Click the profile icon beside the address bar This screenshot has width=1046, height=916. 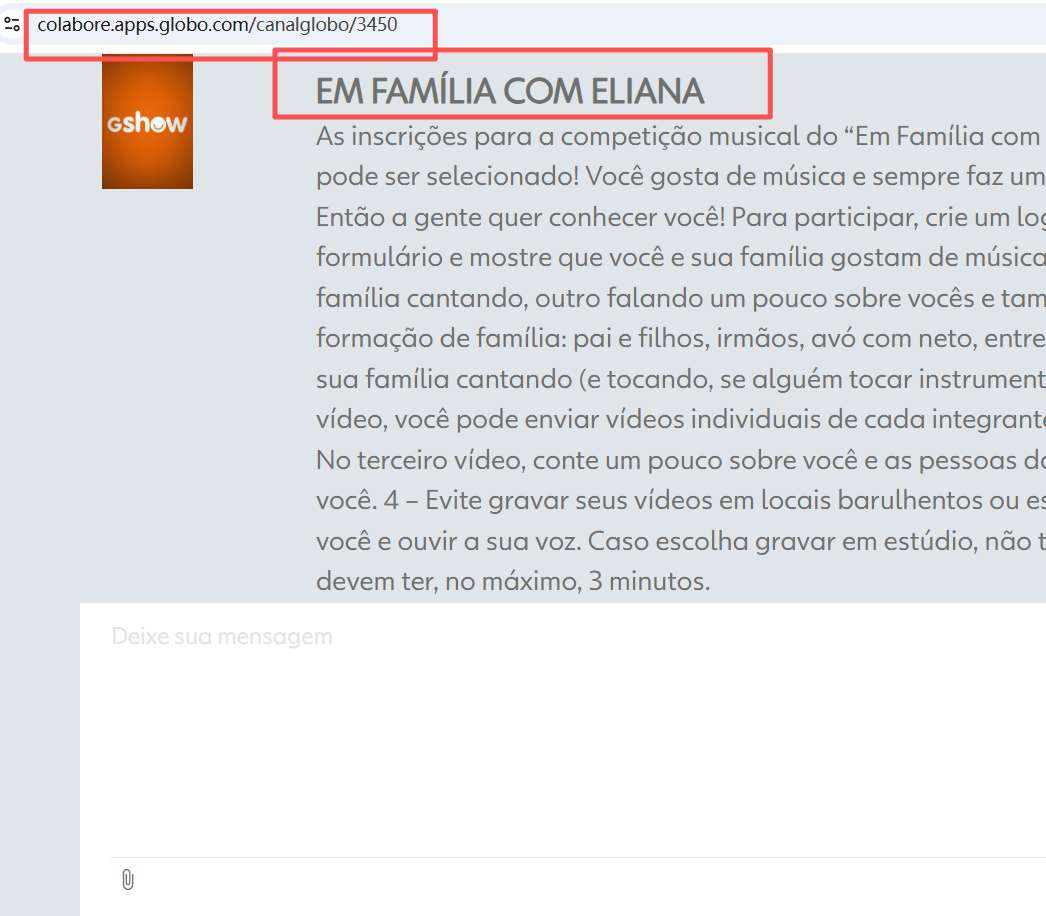(13, 26)
